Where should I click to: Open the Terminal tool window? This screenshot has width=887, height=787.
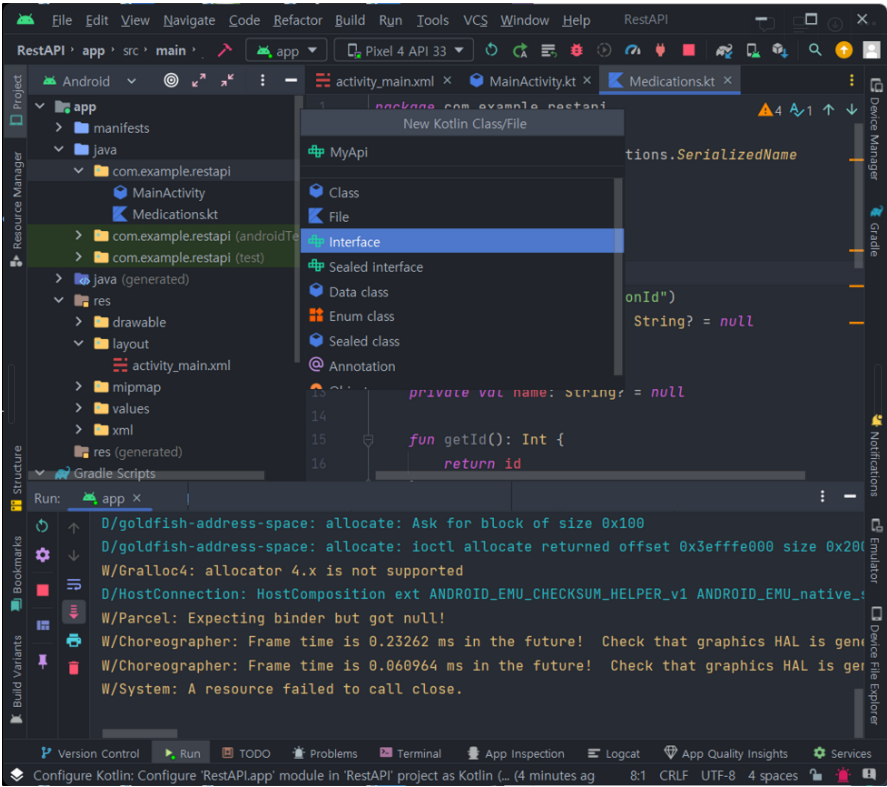tap(411, 754)
